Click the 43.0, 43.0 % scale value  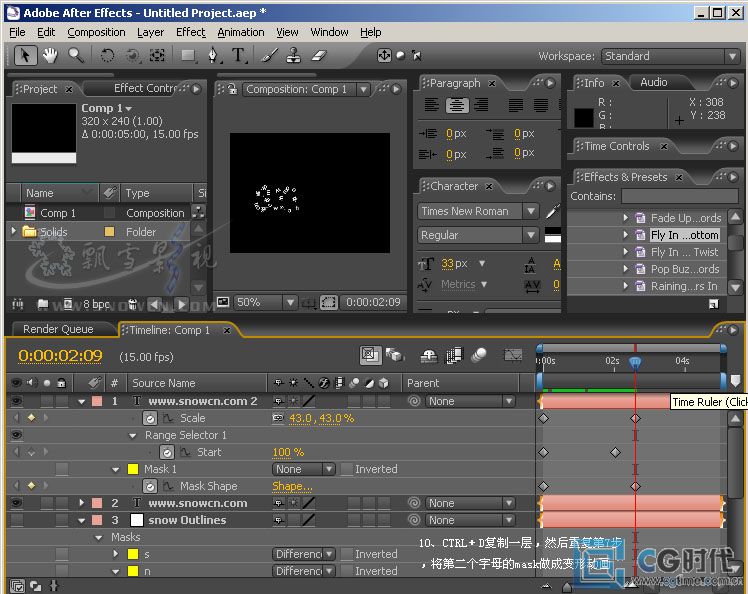(x=321, y=418)
